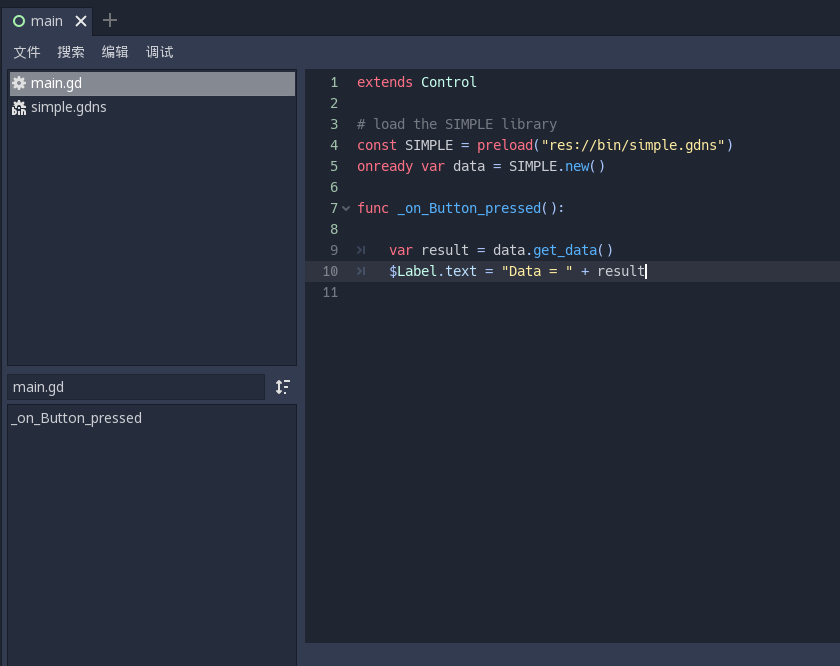Close the main tab with its X button
840x666 pixels.
(x=81, y=20)
